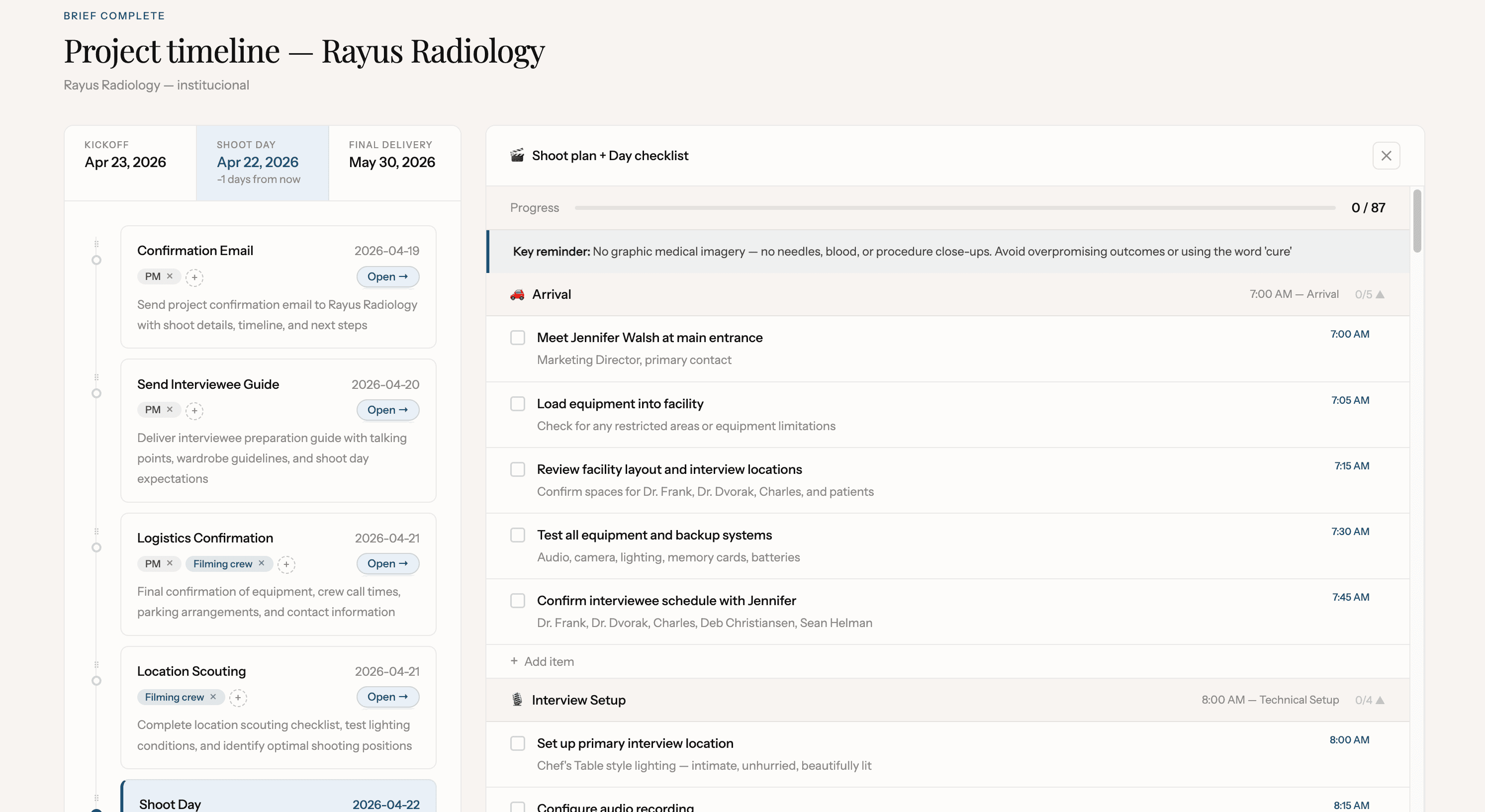Click the Logistics Confirmation timeline marker
Viewport: 1485px width, 812px height.
[96, 547]
